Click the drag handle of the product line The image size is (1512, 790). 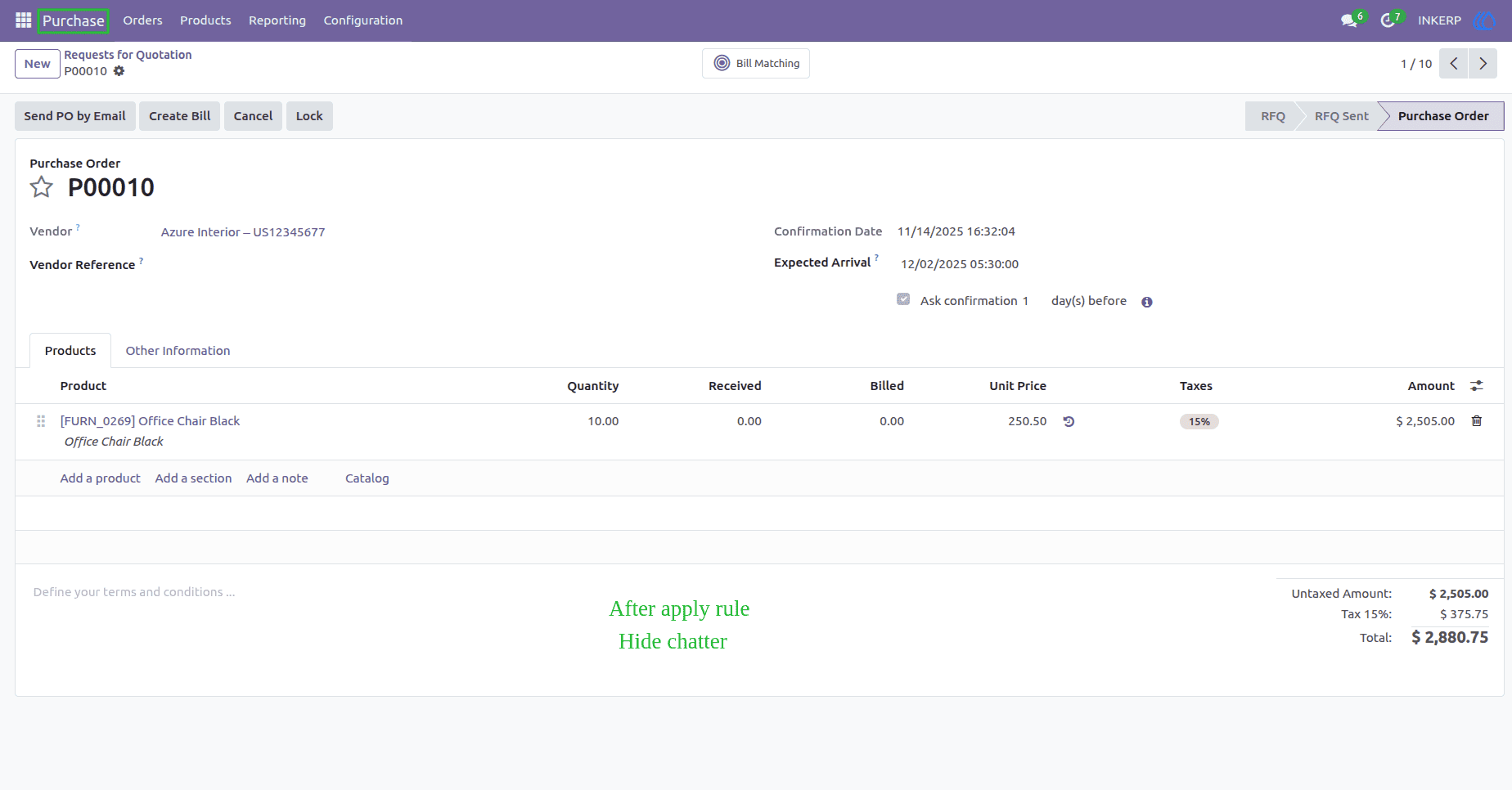coord(41,421)
